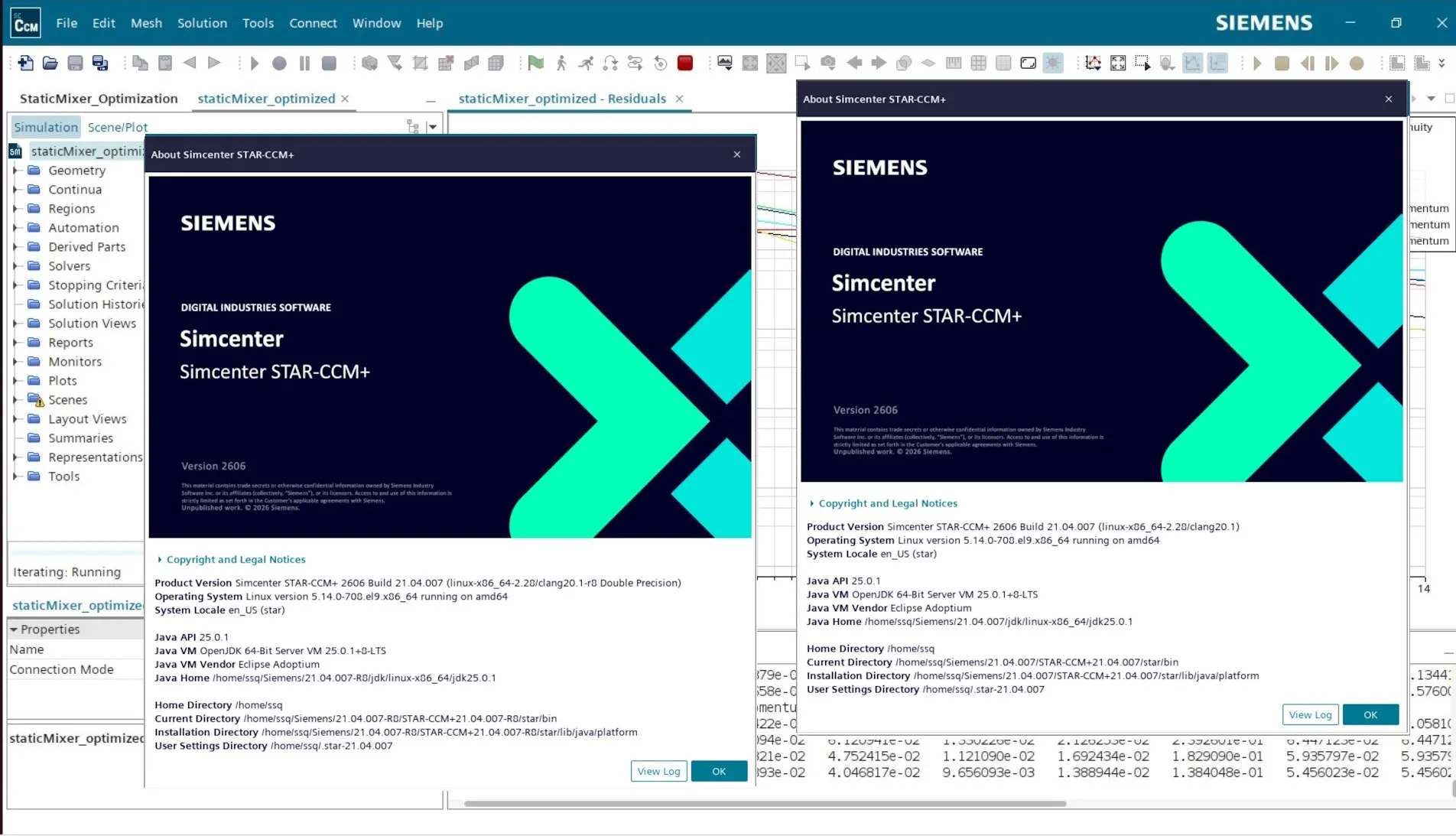Screen dimensions: 1456x836
Task: Click the gray Stop square icon
Action: 329,63
